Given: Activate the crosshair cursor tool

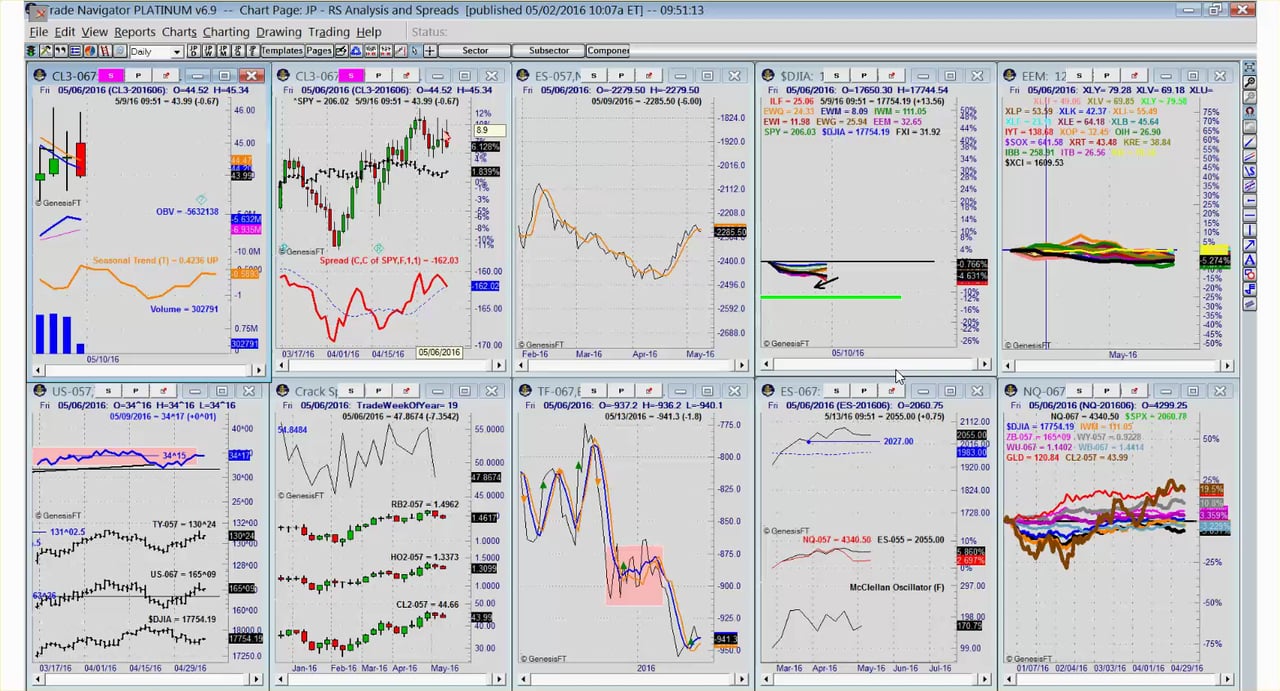Looking at the screenshot, I should pyautogui.click(x=429, y=51).
